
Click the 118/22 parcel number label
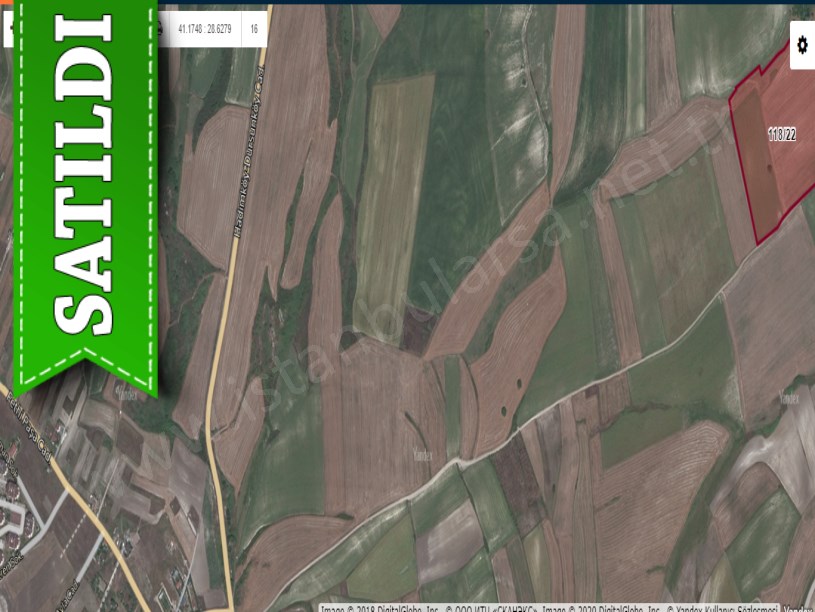pyautogui.click(x=782, y=135)
